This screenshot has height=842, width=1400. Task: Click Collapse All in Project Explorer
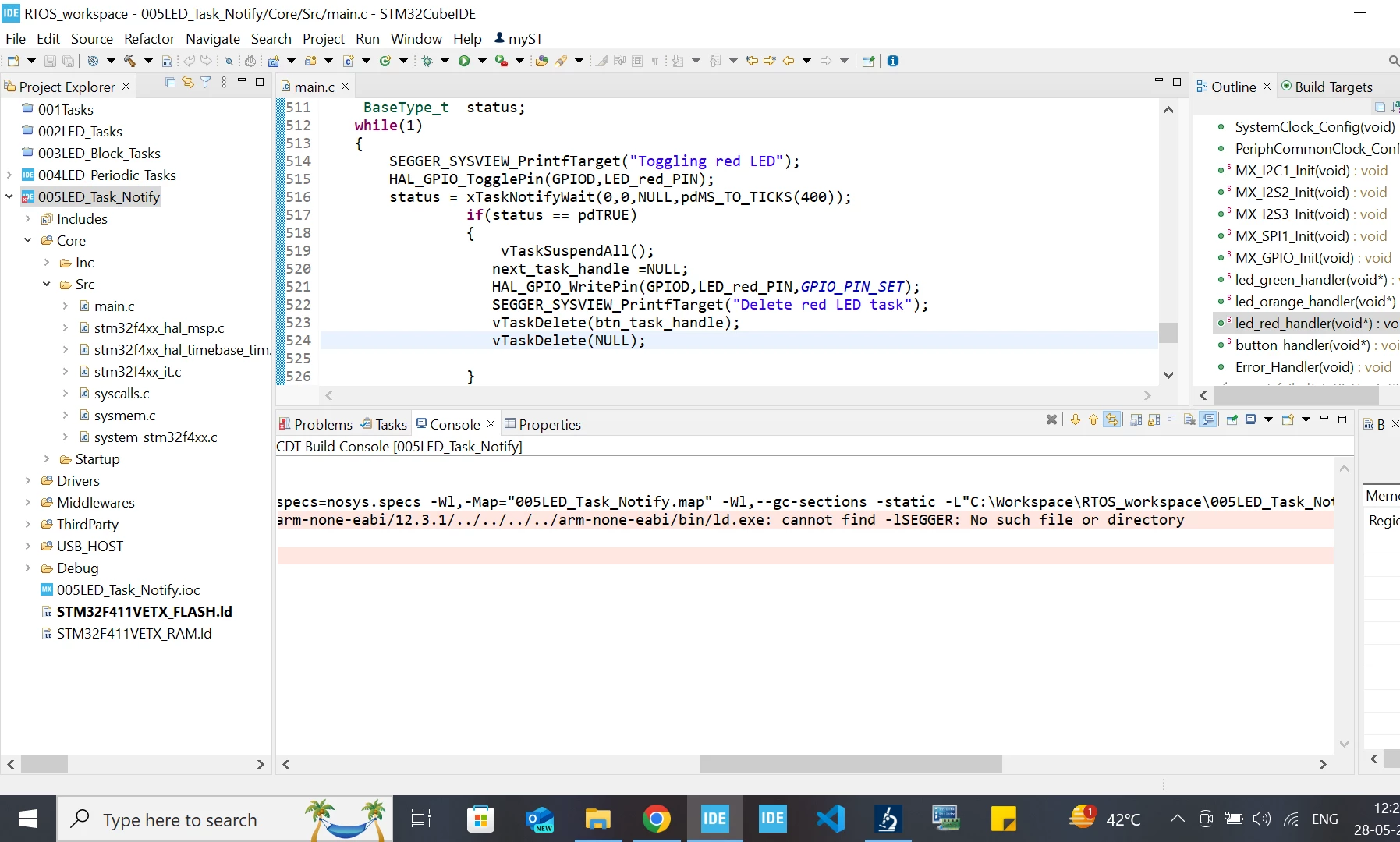171,83
